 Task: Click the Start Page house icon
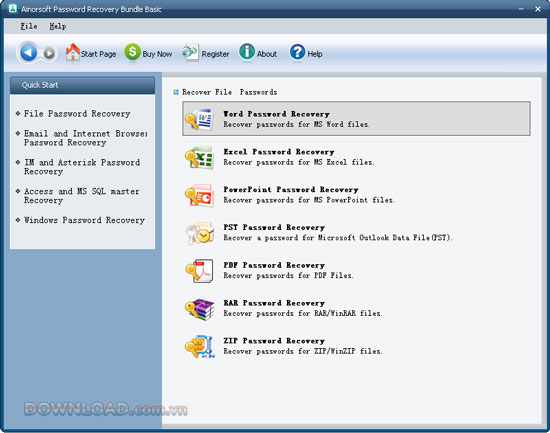(x=73, y=52)
